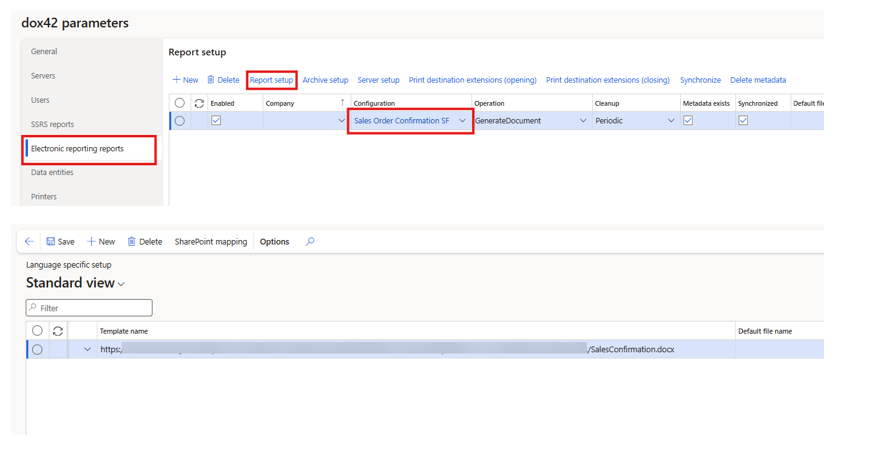Open the Operation GenerateDocument dropdown
Viewport: 872px width, 449px height.
click(583, 121)
